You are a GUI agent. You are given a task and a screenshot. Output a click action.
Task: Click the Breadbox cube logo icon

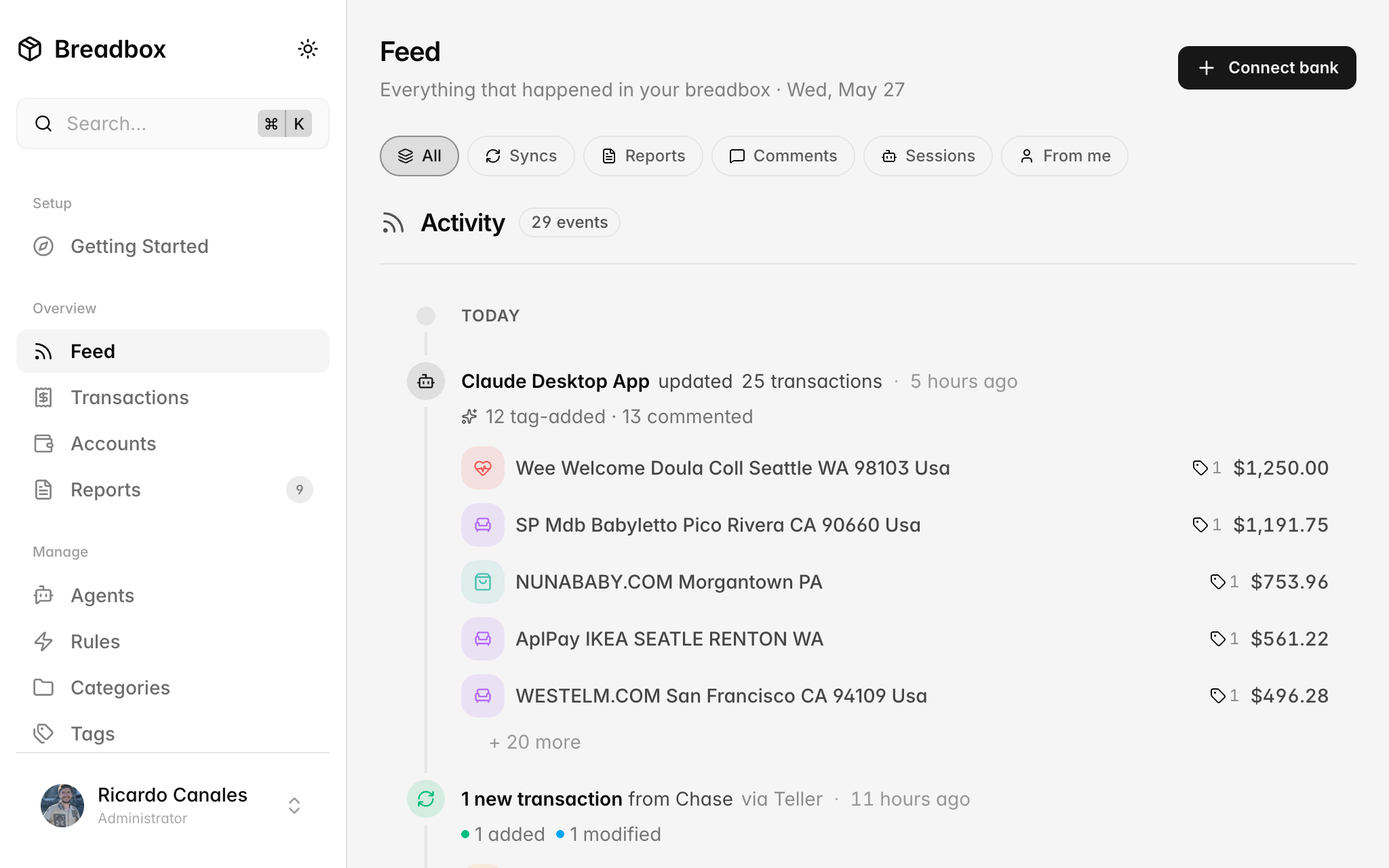[x=30, y=49]
